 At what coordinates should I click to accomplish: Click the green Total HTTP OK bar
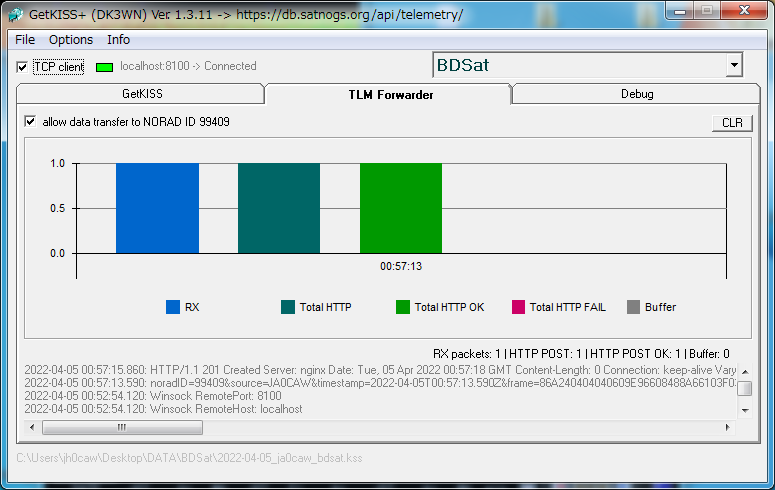pyautogui.click(x=401, y=208)
